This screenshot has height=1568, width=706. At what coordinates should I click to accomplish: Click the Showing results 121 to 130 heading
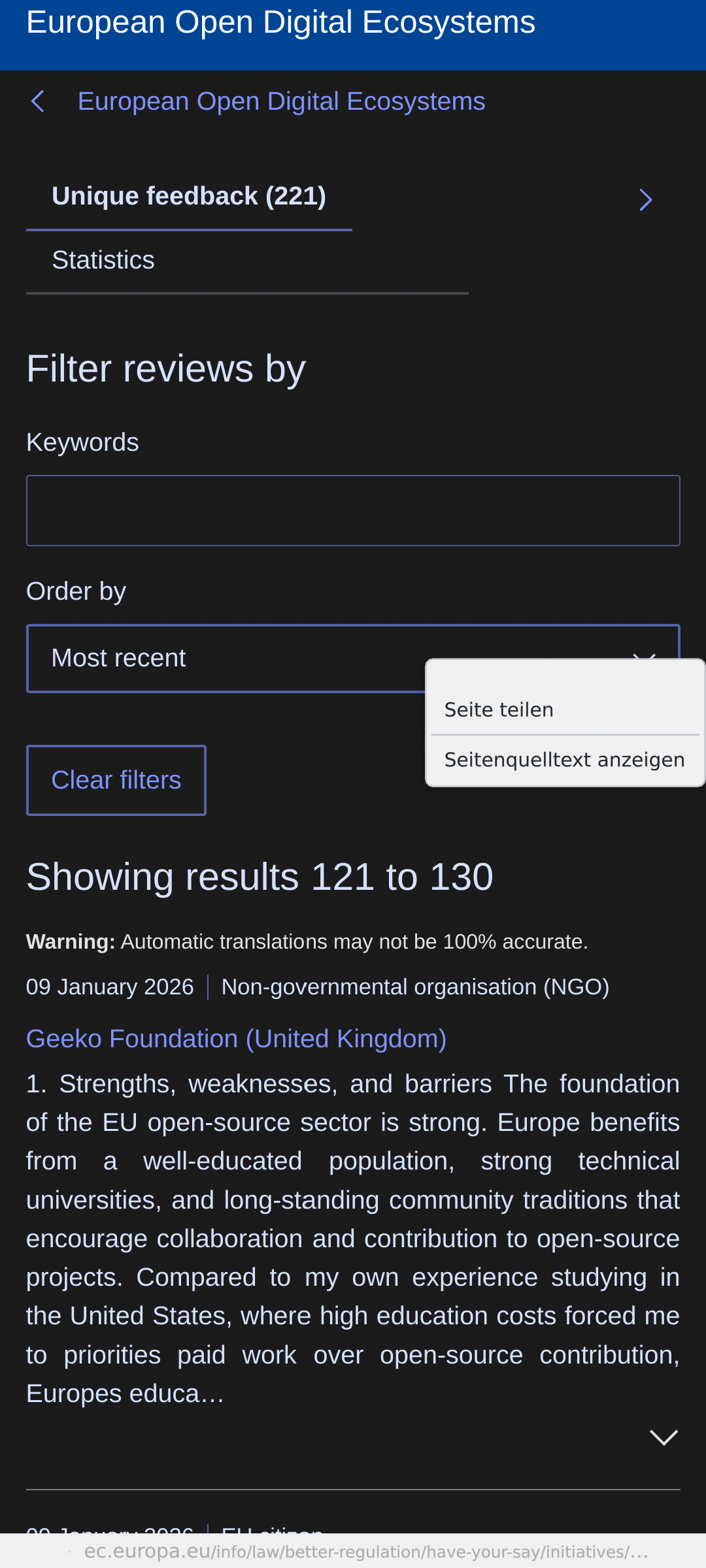pyautogui.click(x=260, y=876)
